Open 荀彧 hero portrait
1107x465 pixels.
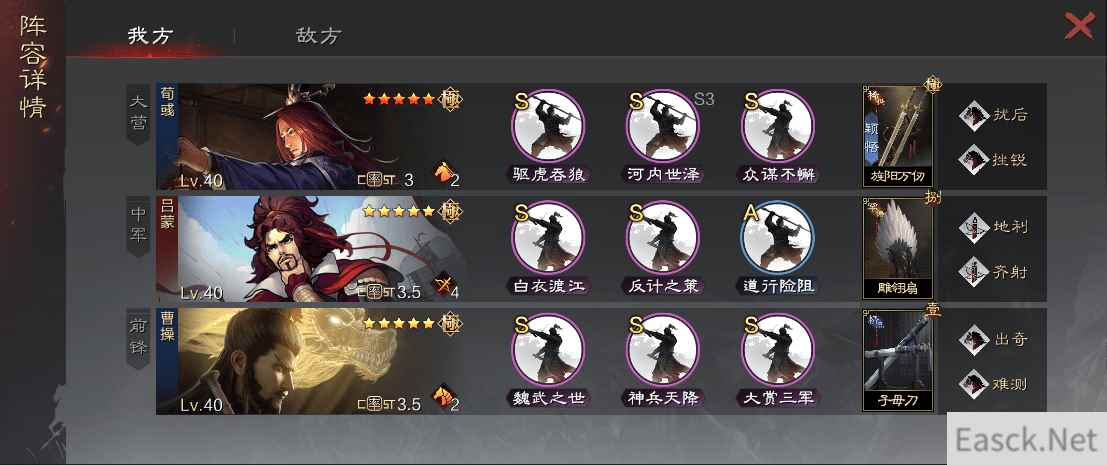[x=311, y=136]
